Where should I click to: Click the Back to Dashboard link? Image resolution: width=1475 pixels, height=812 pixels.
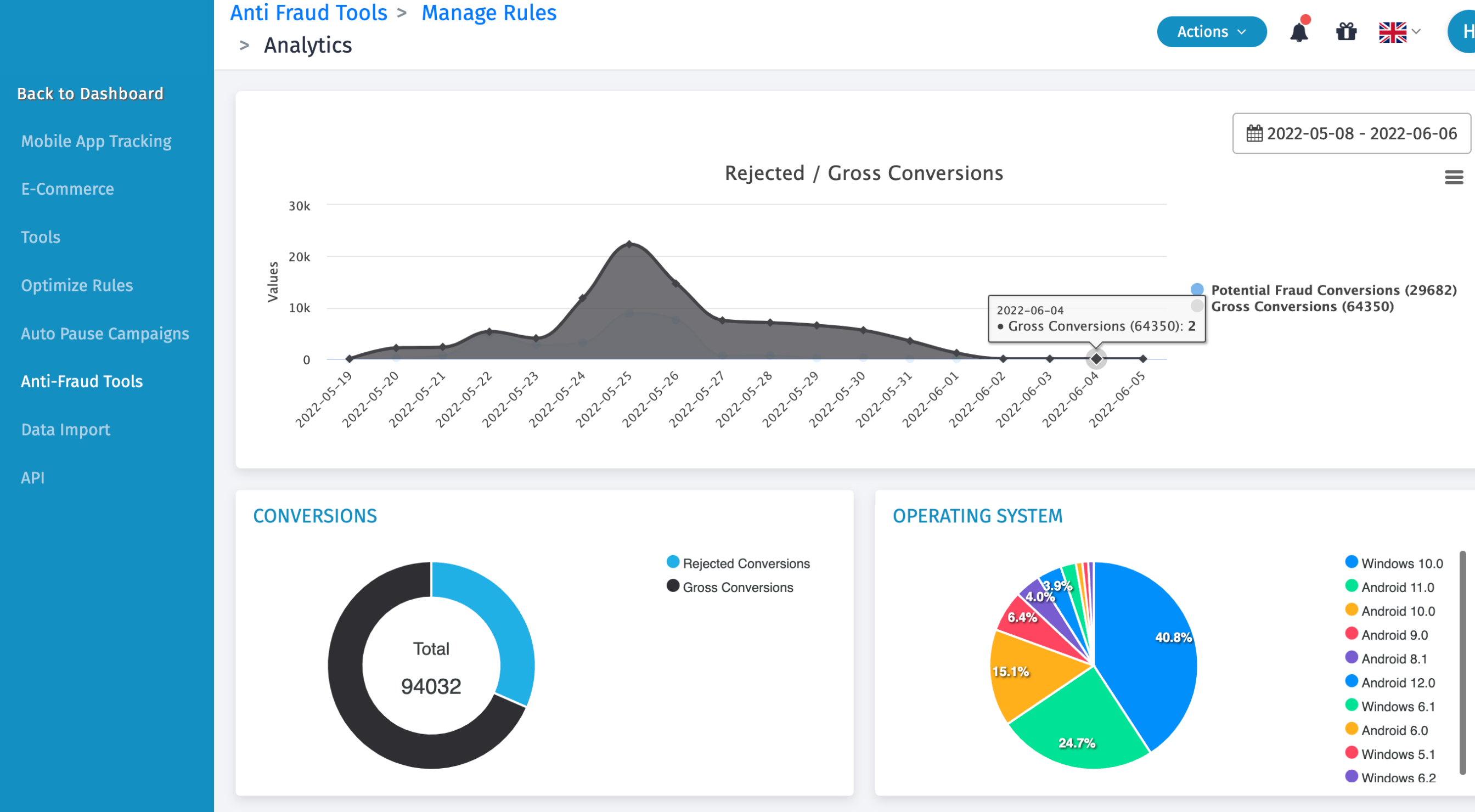[x=90, y=93]
